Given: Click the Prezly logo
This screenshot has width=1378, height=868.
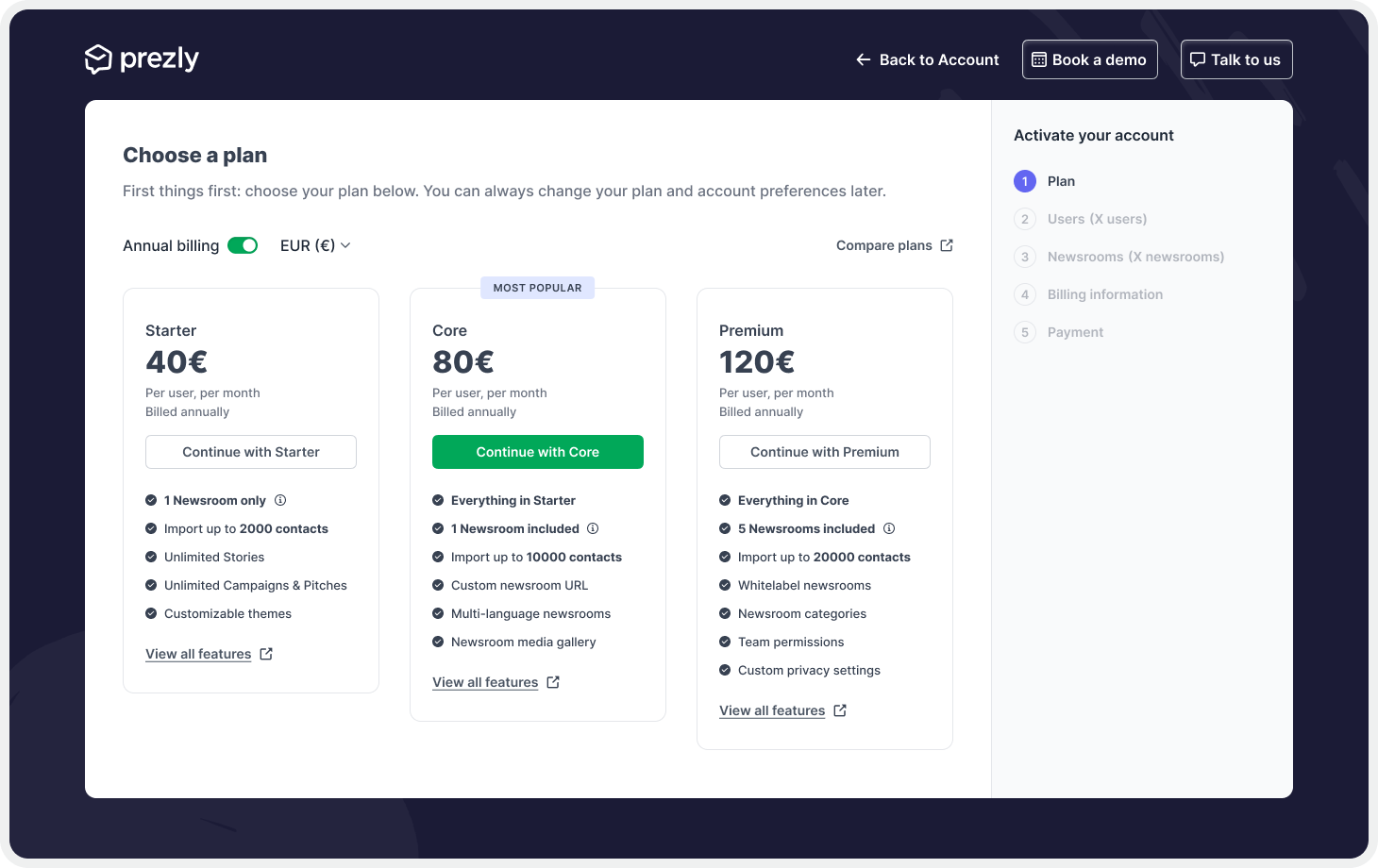Looking at the screenshot, I should (x=142, y=59).
